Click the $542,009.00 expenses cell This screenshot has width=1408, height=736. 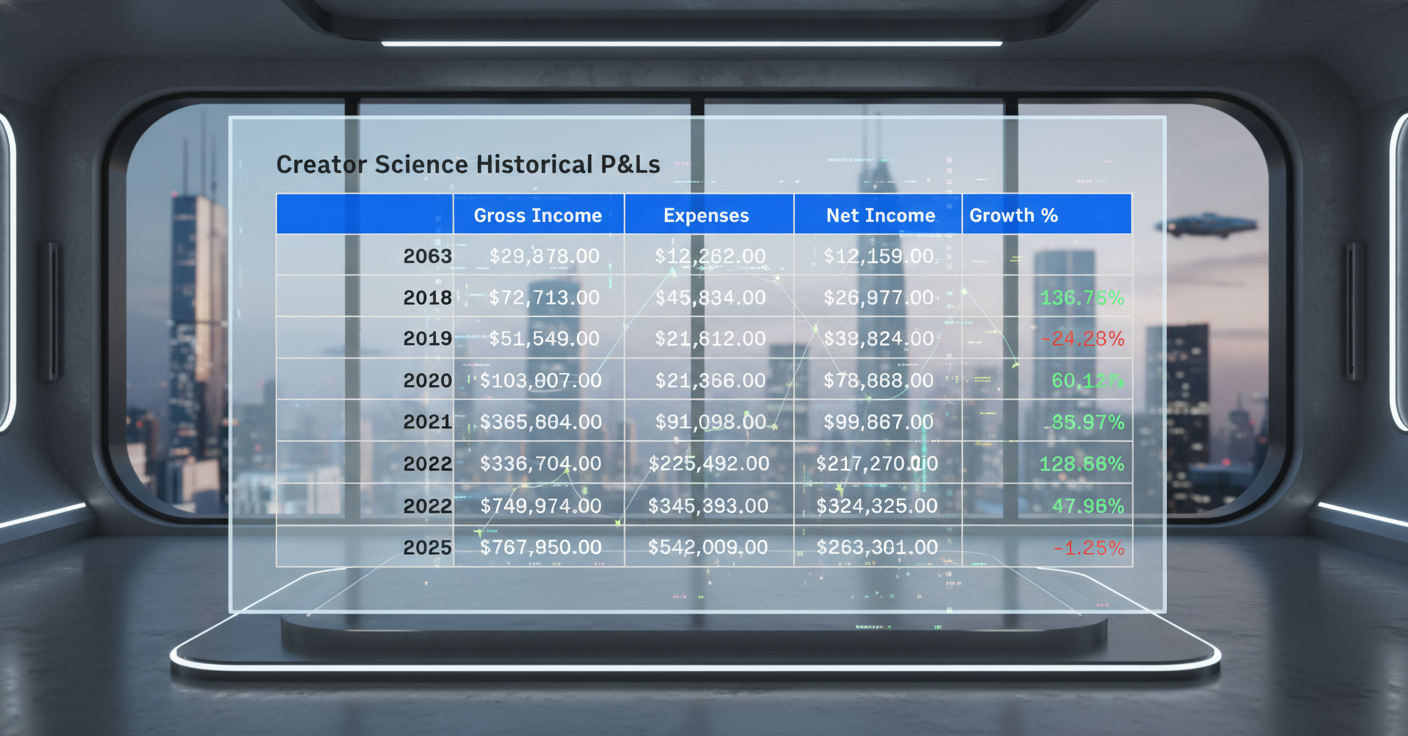coord(708,547)
